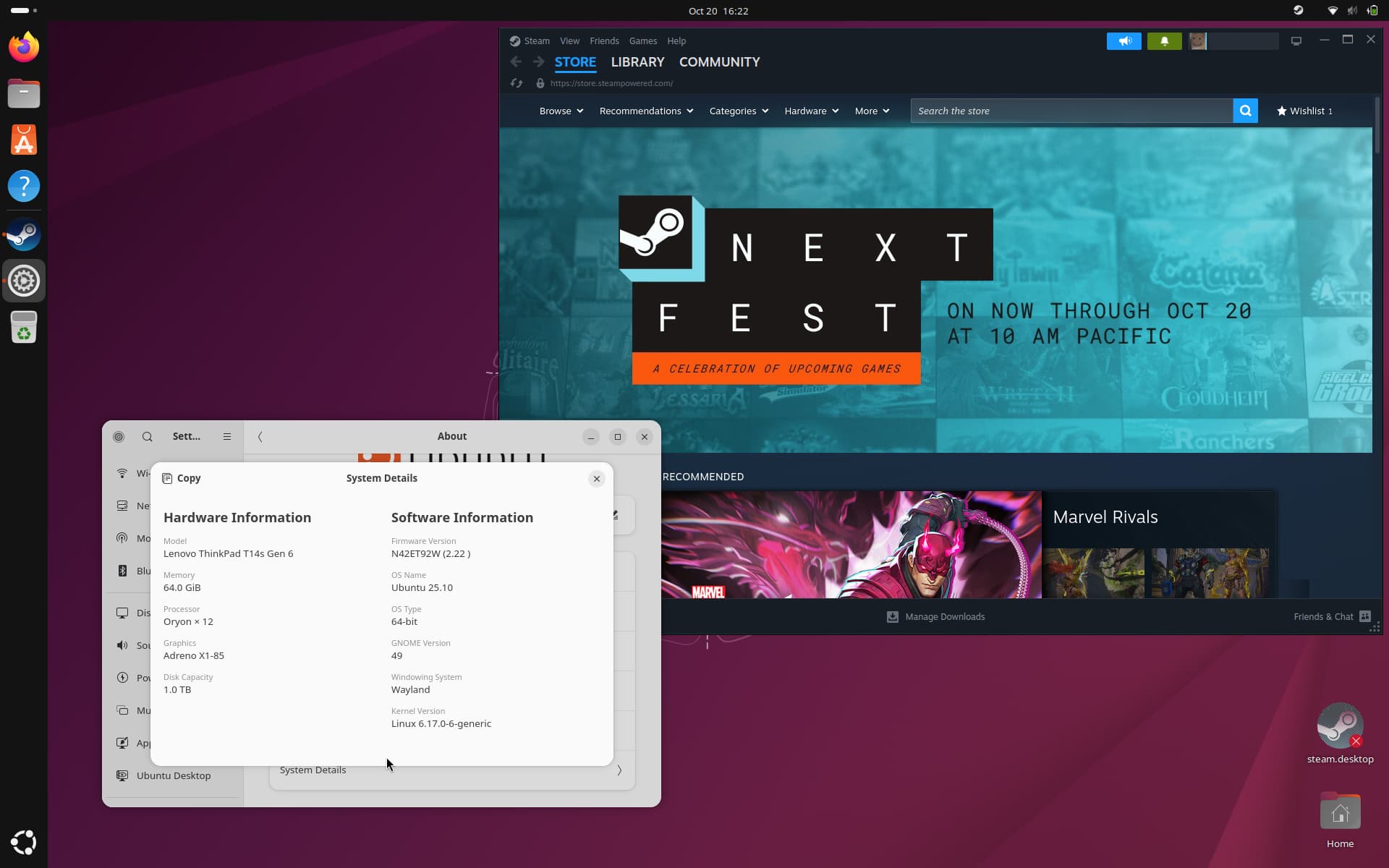The height and width of the screenshot is (868, 1389).
Task: Open the Categories dropdown
Action: pyautogui.click(x=737, y=111)
